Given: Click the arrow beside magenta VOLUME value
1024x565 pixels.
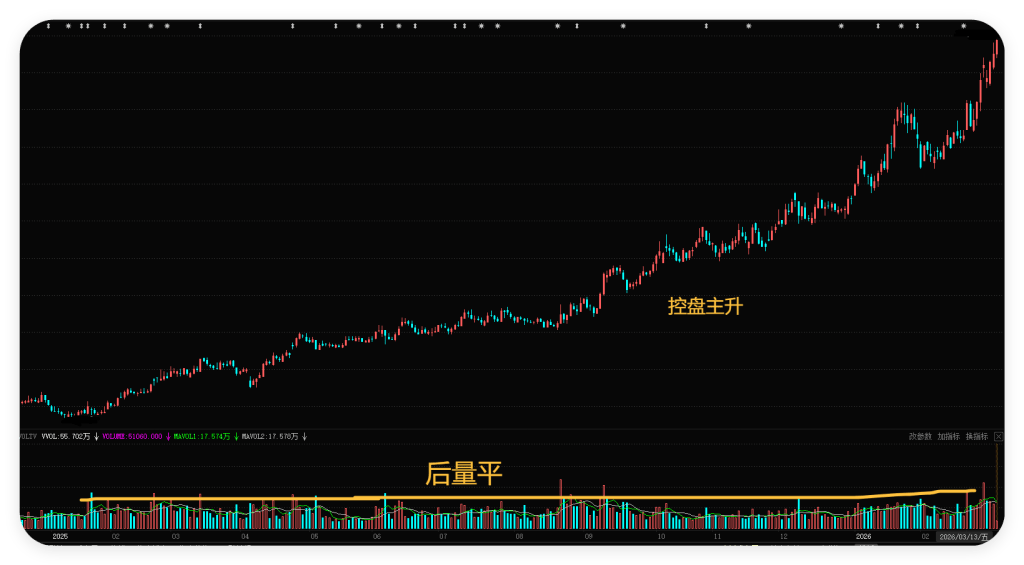Looking at the screenshot, I should click(x=168, y=437).
